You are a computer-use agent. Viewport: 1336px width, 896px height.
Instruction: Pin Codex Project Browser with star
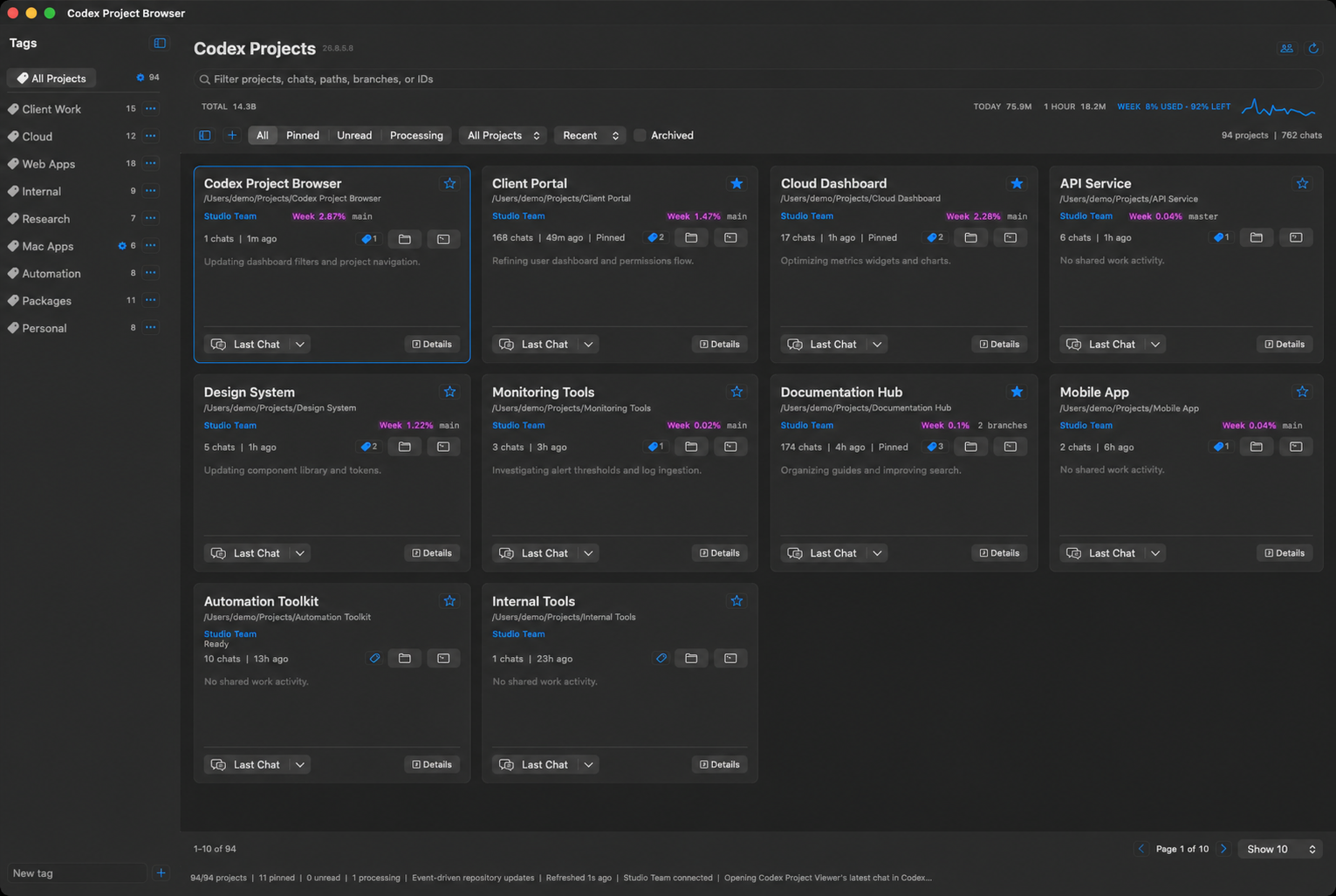tap(449, 183)
